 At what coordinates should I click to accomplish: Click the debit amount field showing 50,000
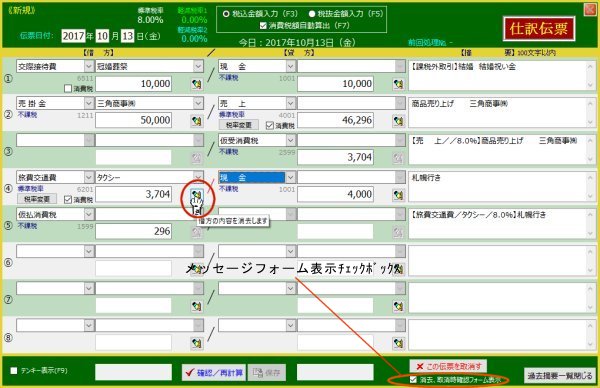[133, 120]
